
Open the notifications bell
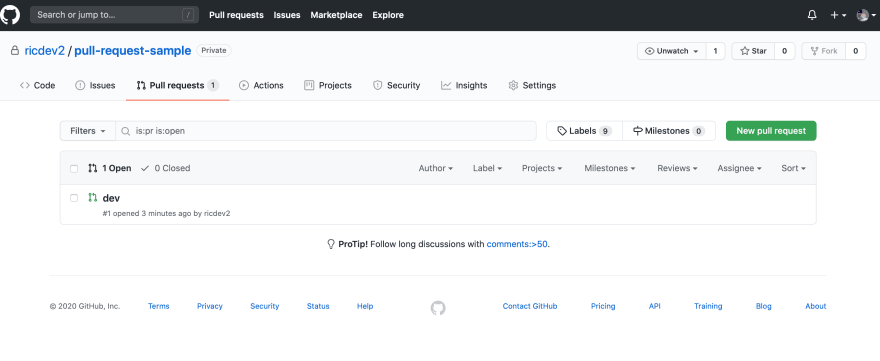click(x=812, y=15)
